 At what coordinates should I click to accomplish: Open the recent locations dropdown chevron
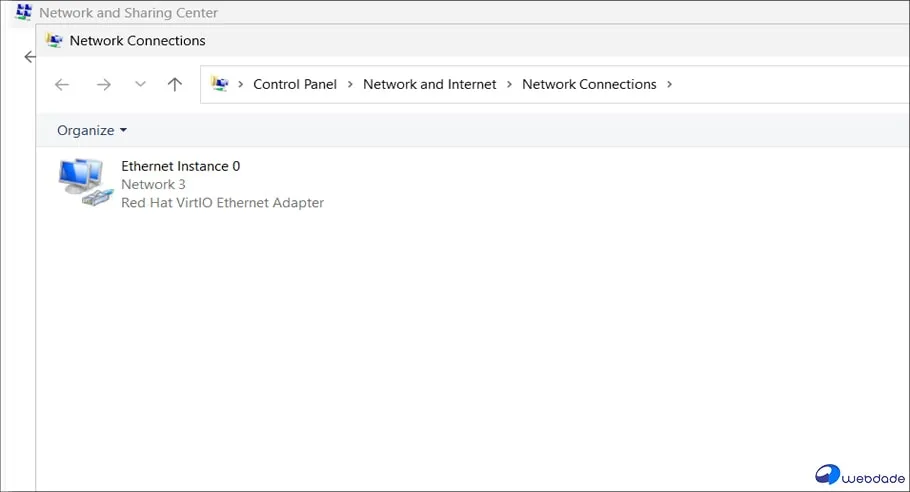coord(140,85)
